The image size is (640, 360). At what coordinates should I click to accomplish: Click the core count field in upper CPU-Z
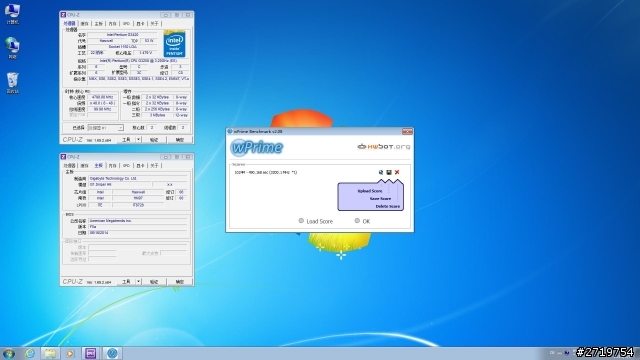tap(152, 128)
